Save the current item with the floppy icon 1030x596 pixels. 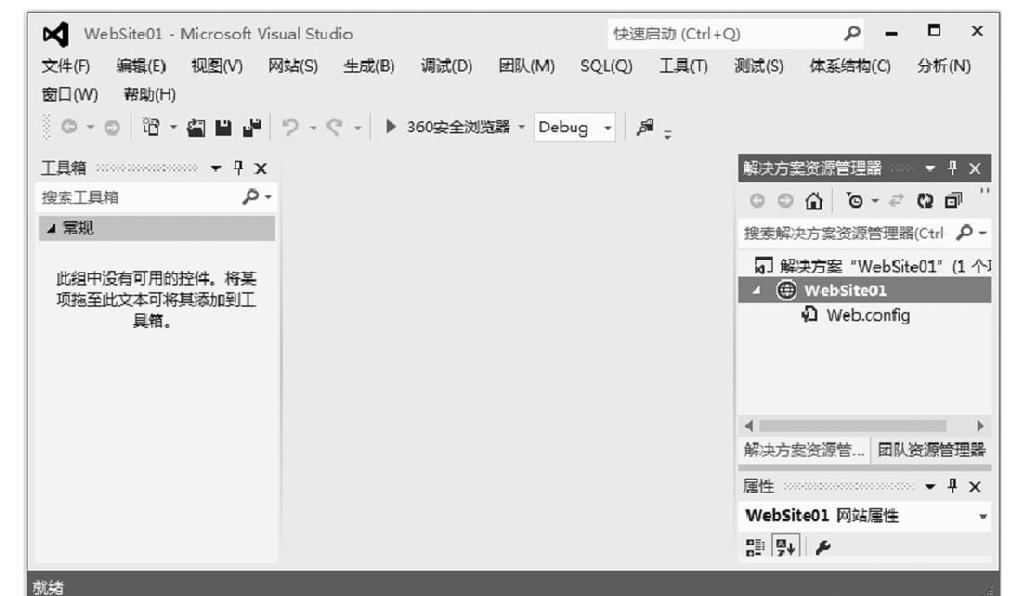pos(223,127)
